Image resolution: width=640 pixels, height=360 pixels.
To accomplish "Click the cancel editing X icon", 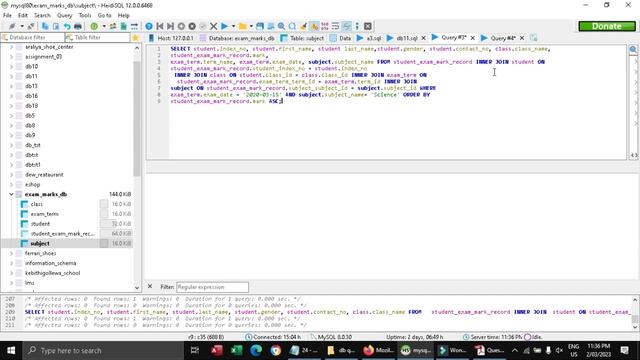I will (213, 26).
